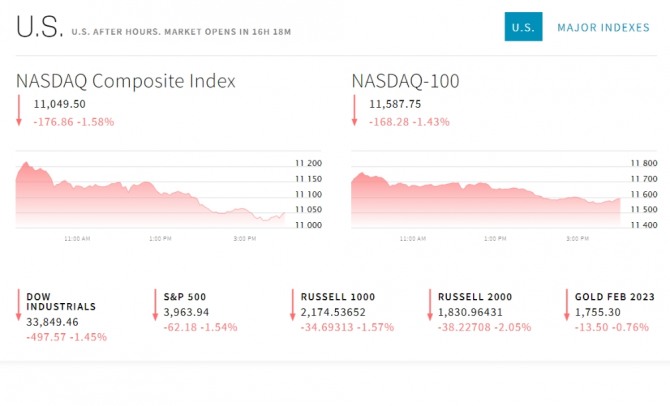Open the Dow Industrials quote

[61, 302]
